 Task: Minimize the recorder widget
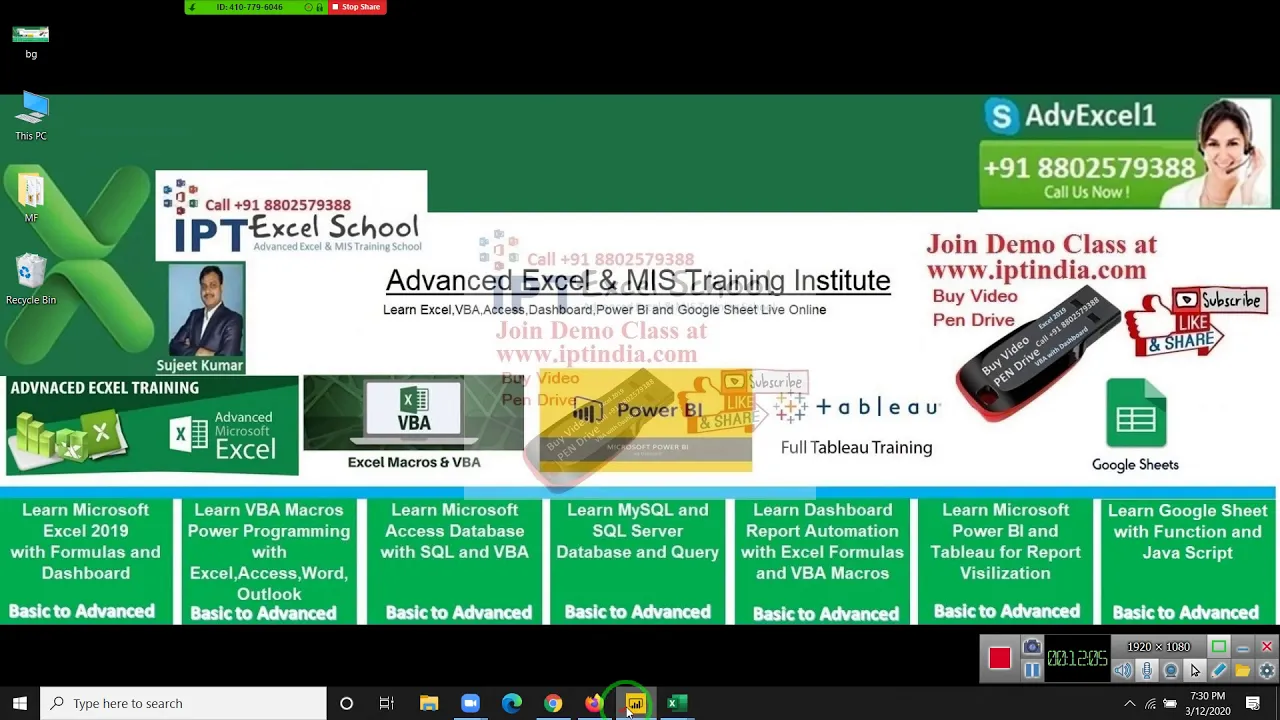click(1243, 648)
